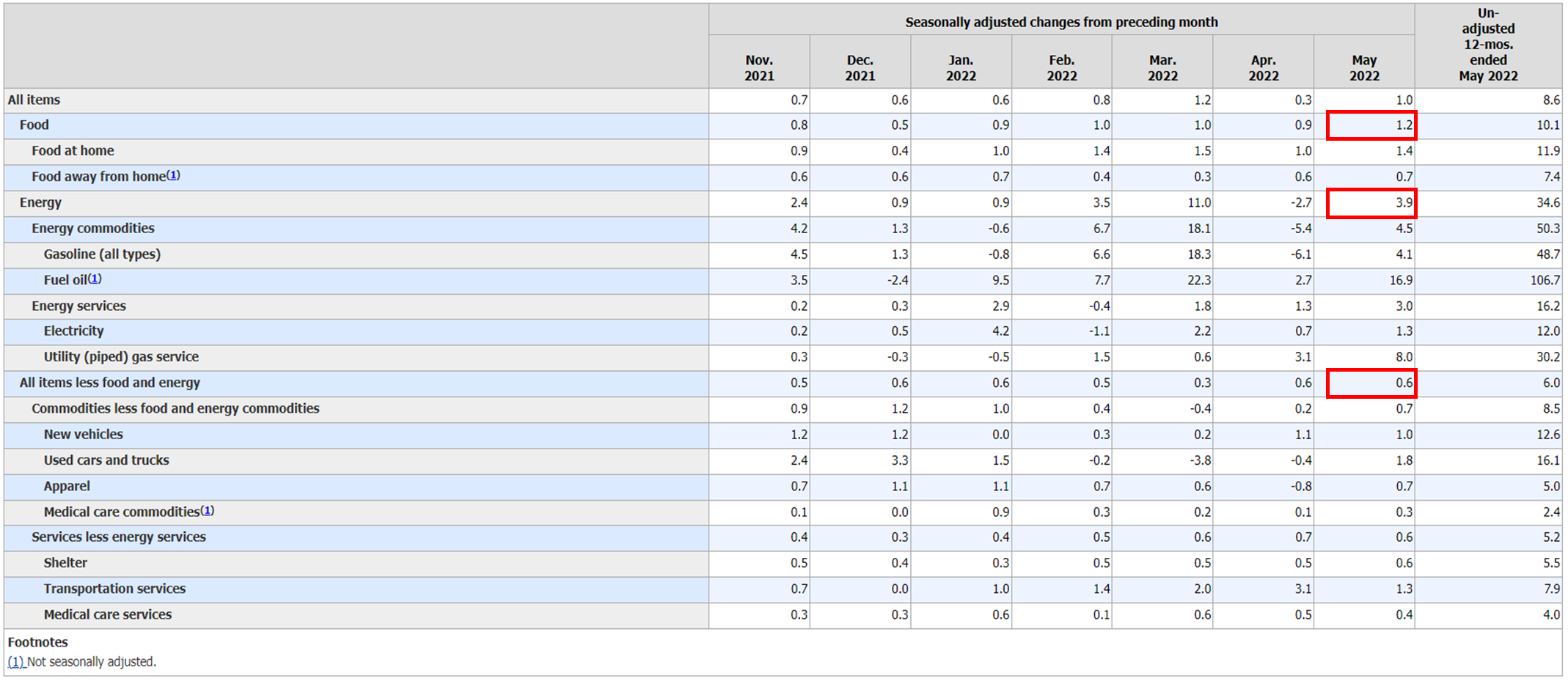
Task: Open footnote link beside Medical care commodities
Action: pos(208,510)
